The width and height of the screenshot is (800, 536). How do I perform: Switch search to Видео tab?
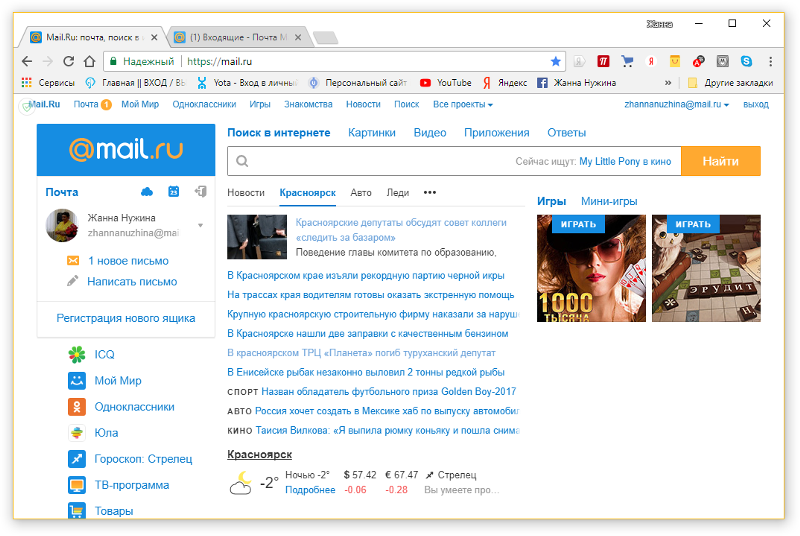430,133
